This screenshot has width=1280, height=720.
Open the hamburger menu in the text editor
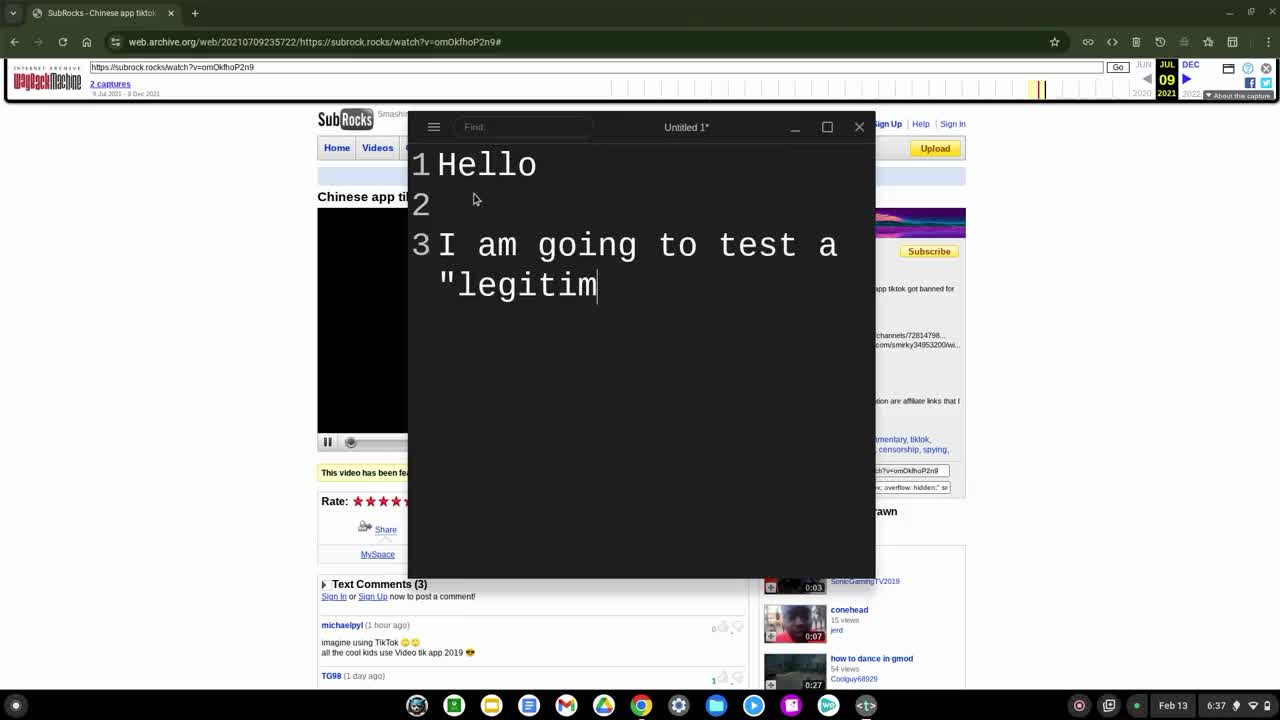[x=433, y=127]
